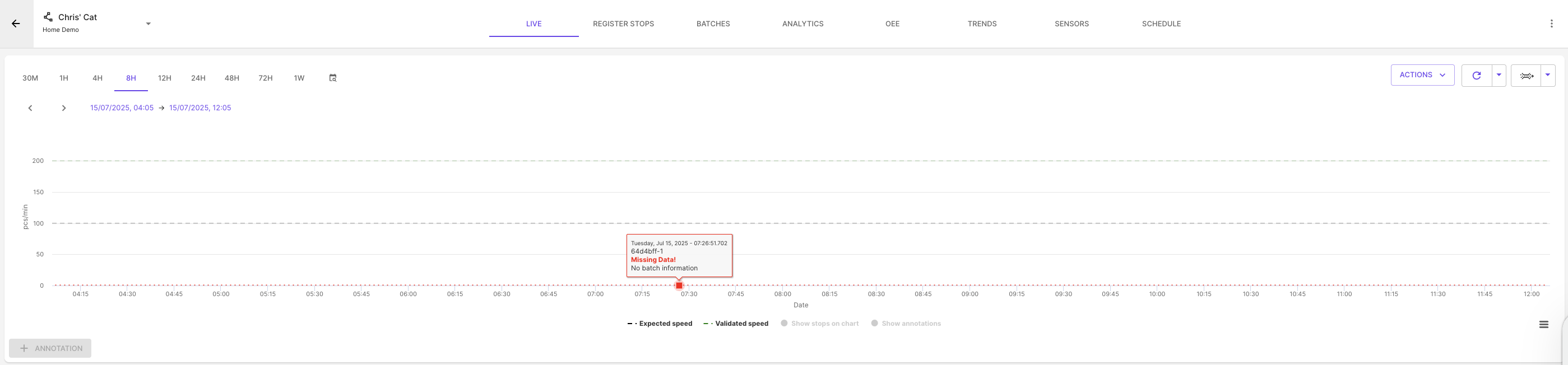
Task: Click the 200 y-axis value label
Action: click(38, 161)
